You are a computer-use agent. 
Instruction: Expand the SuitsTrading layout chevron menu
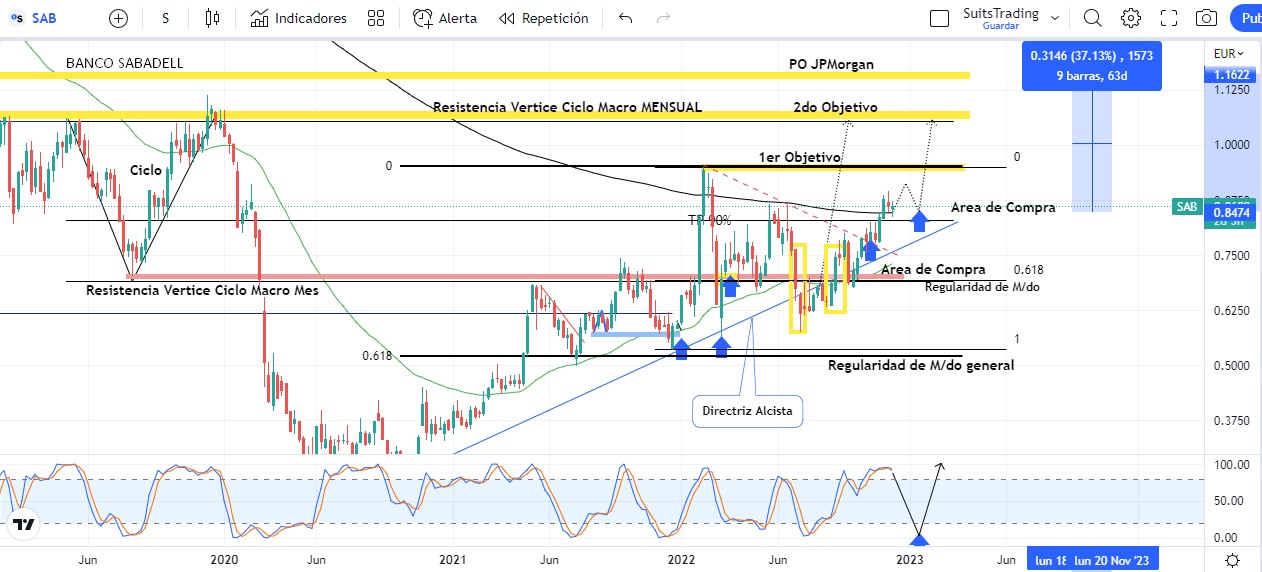pyautogui.click(x=1055, y=18)
